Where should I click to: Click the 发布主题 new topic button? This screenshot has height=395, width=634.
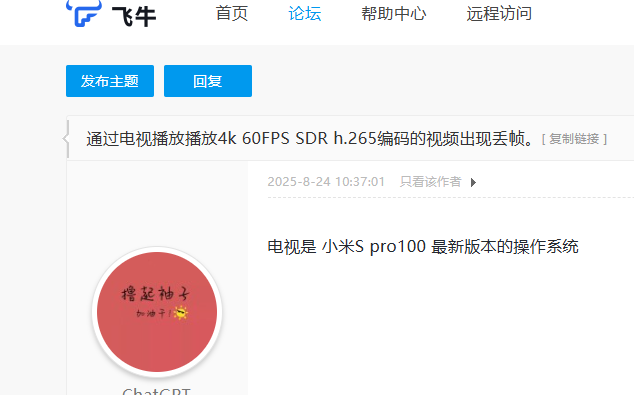point(110,81)
